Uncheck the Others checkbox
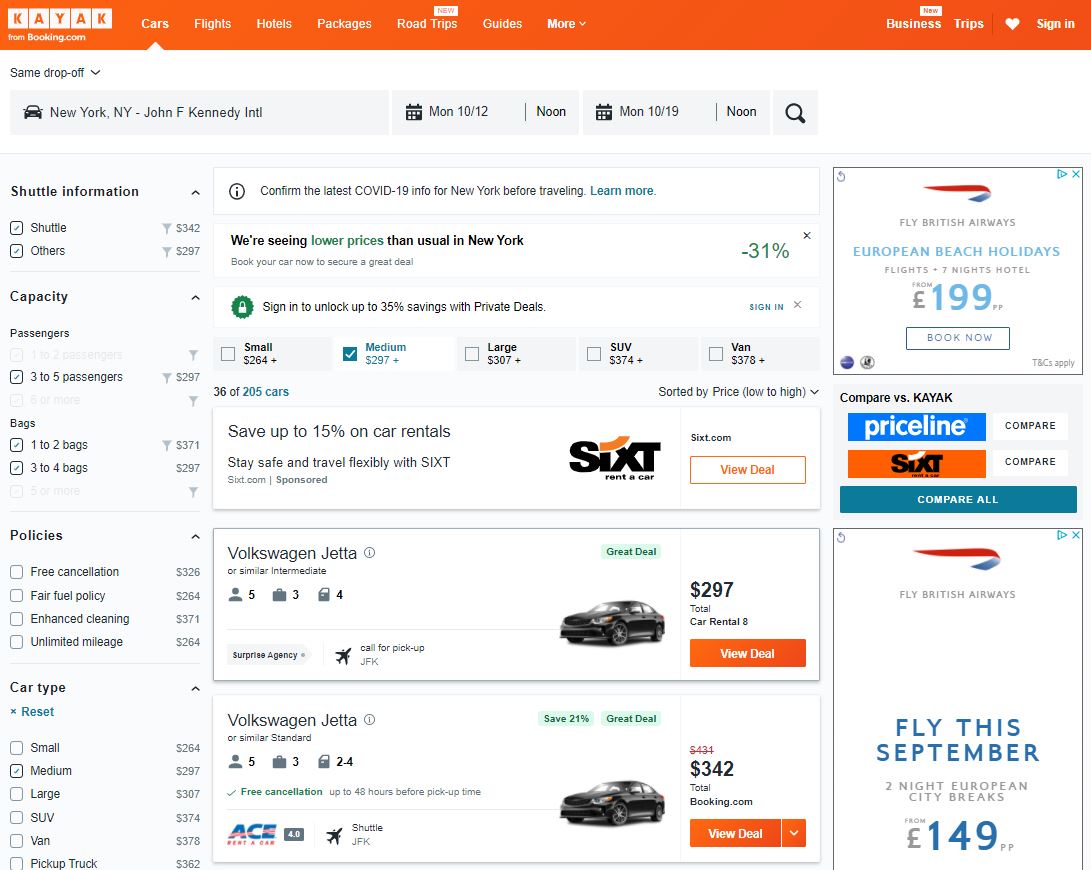 click(17, 251)
